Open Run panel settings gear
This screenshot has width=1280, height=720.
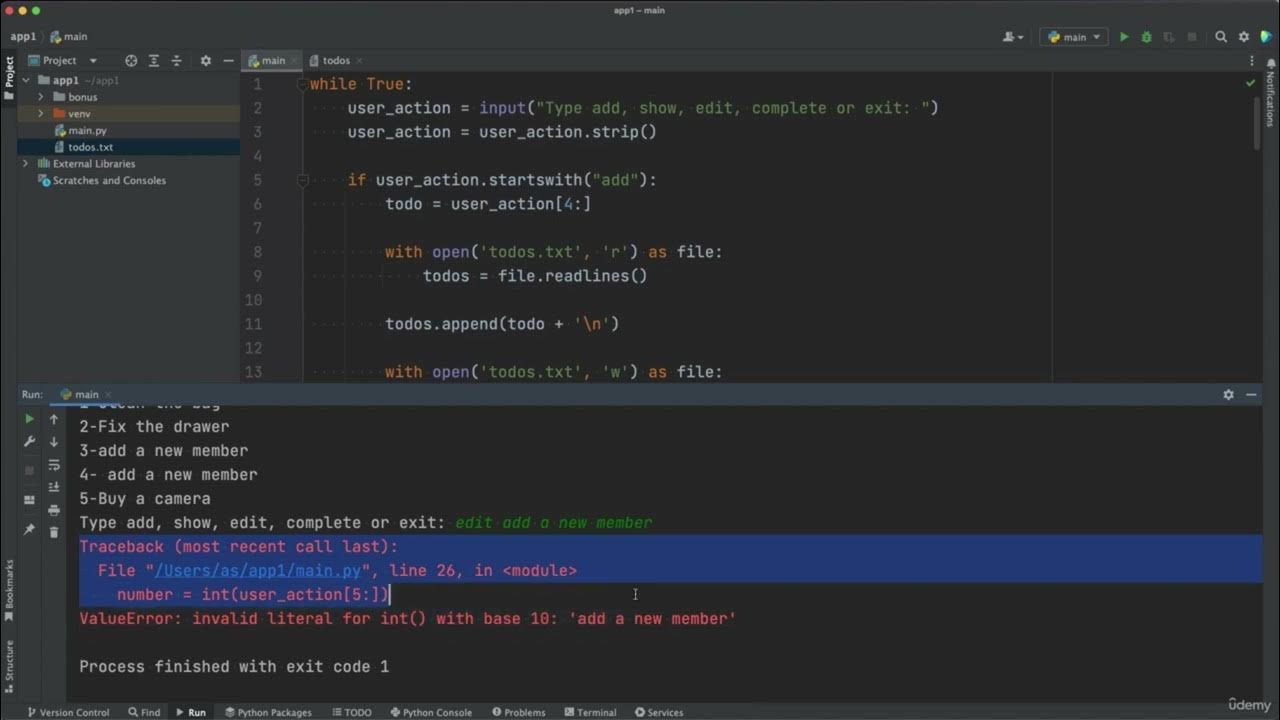1228,395
